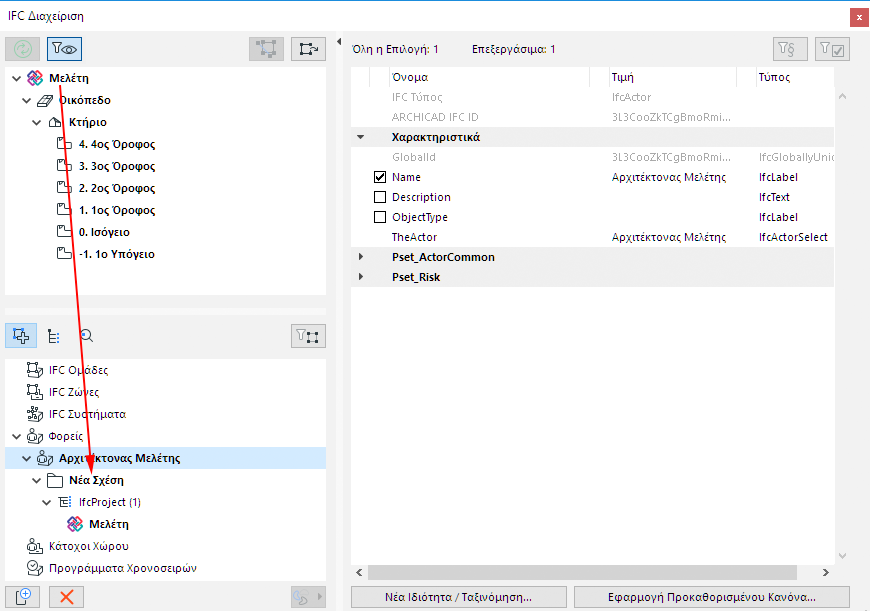This screenshot has width=870, height=611.
Task: Select Προγράμματα Χρονοσειρών in the tree
Action: 123,568
